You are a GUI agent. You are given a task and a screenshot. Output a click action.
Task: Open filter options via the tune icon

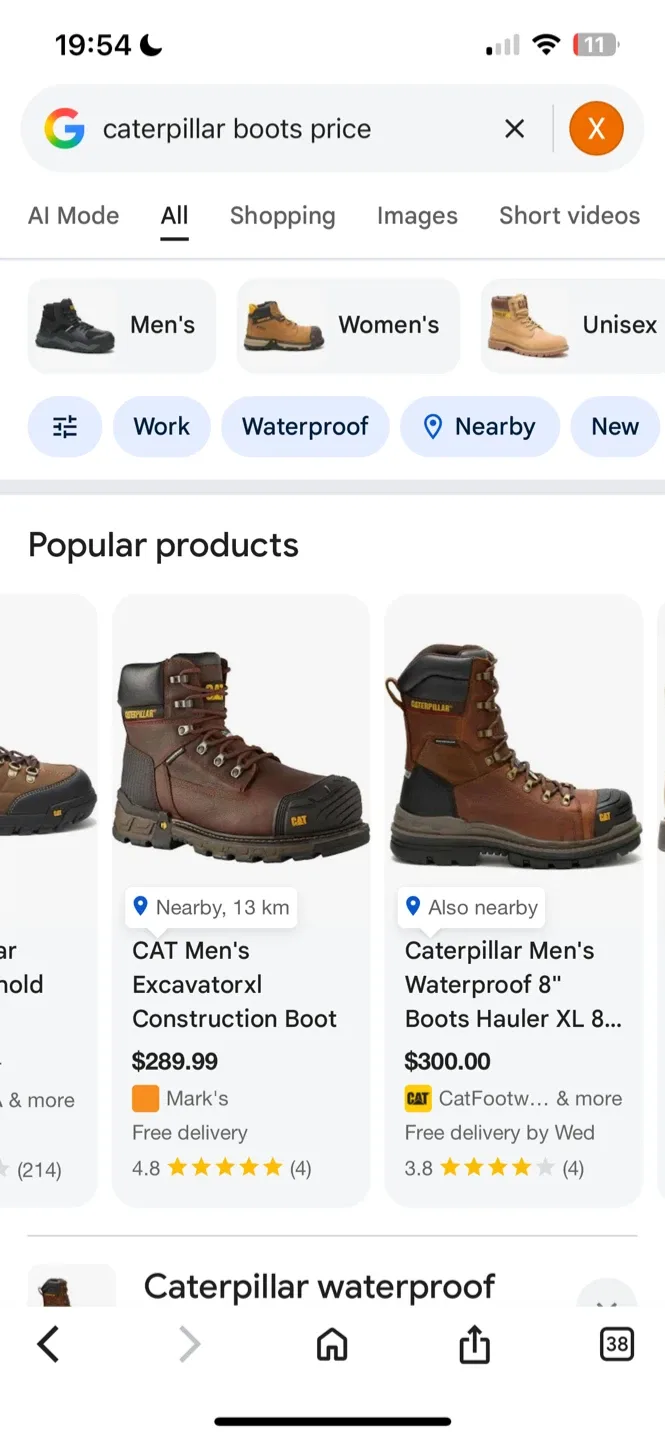click(x=65, y=426)
